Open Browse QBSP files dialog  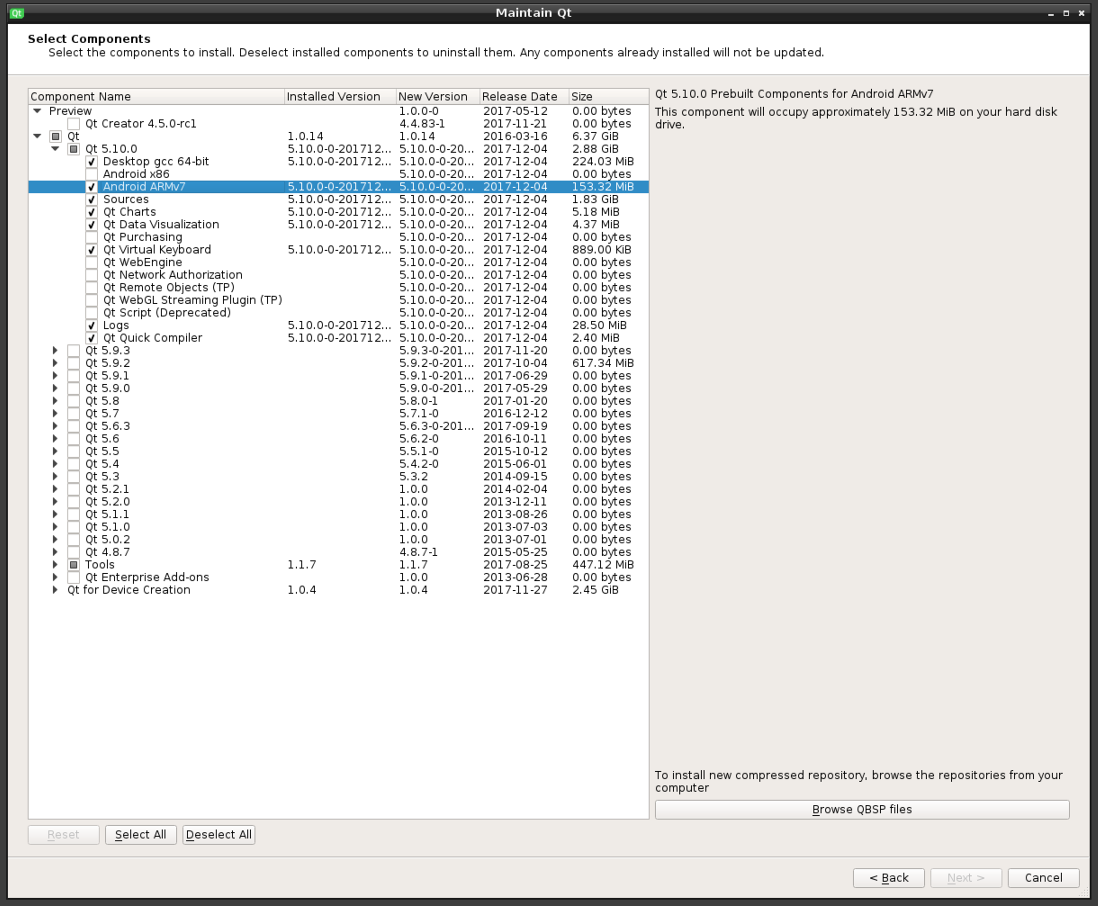coord(862,809)
